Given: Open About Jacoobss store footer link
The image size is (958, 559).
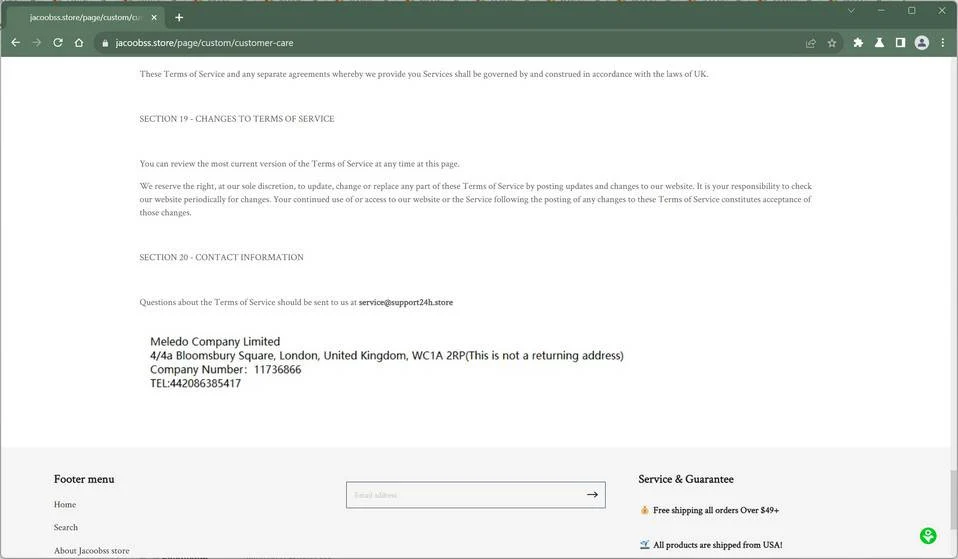Looking at the screenshot, I should coord(92,550).
